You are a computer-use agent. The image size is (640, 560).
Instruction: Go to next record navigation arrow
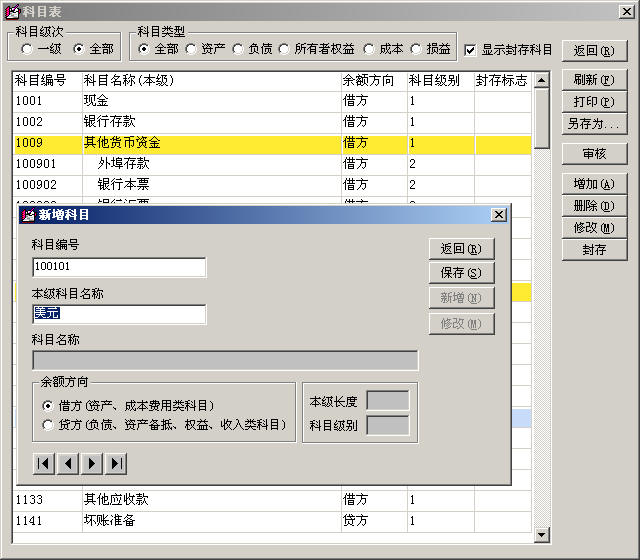pos(92,463)
